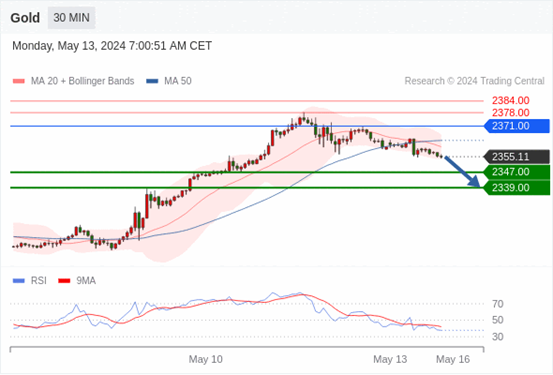The height and width of the screenshot is (375, 553).
Task: Click the 'May 13' axis date label
Action: (390, 359)
